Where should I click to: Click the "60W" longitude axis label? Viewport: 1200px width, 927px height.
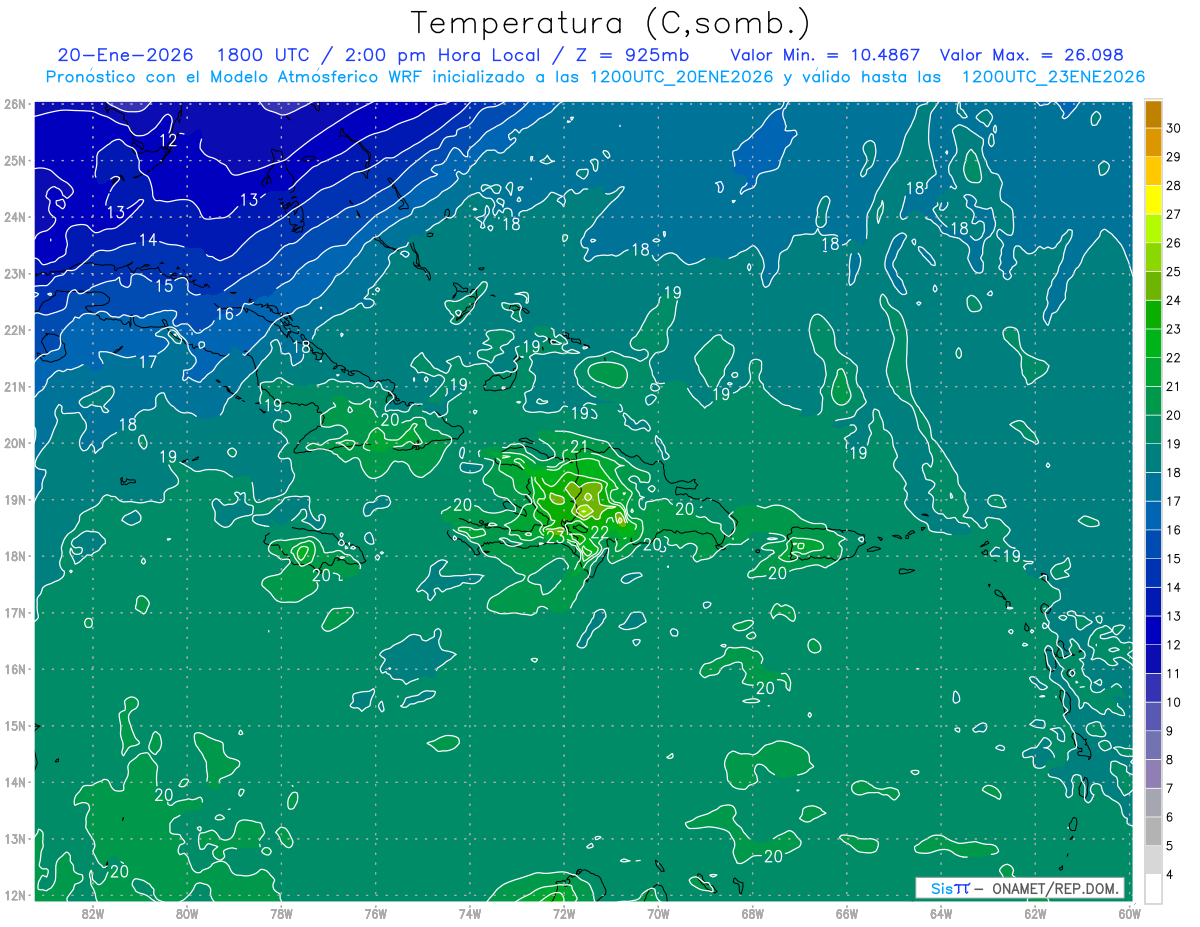point(1129,913)
